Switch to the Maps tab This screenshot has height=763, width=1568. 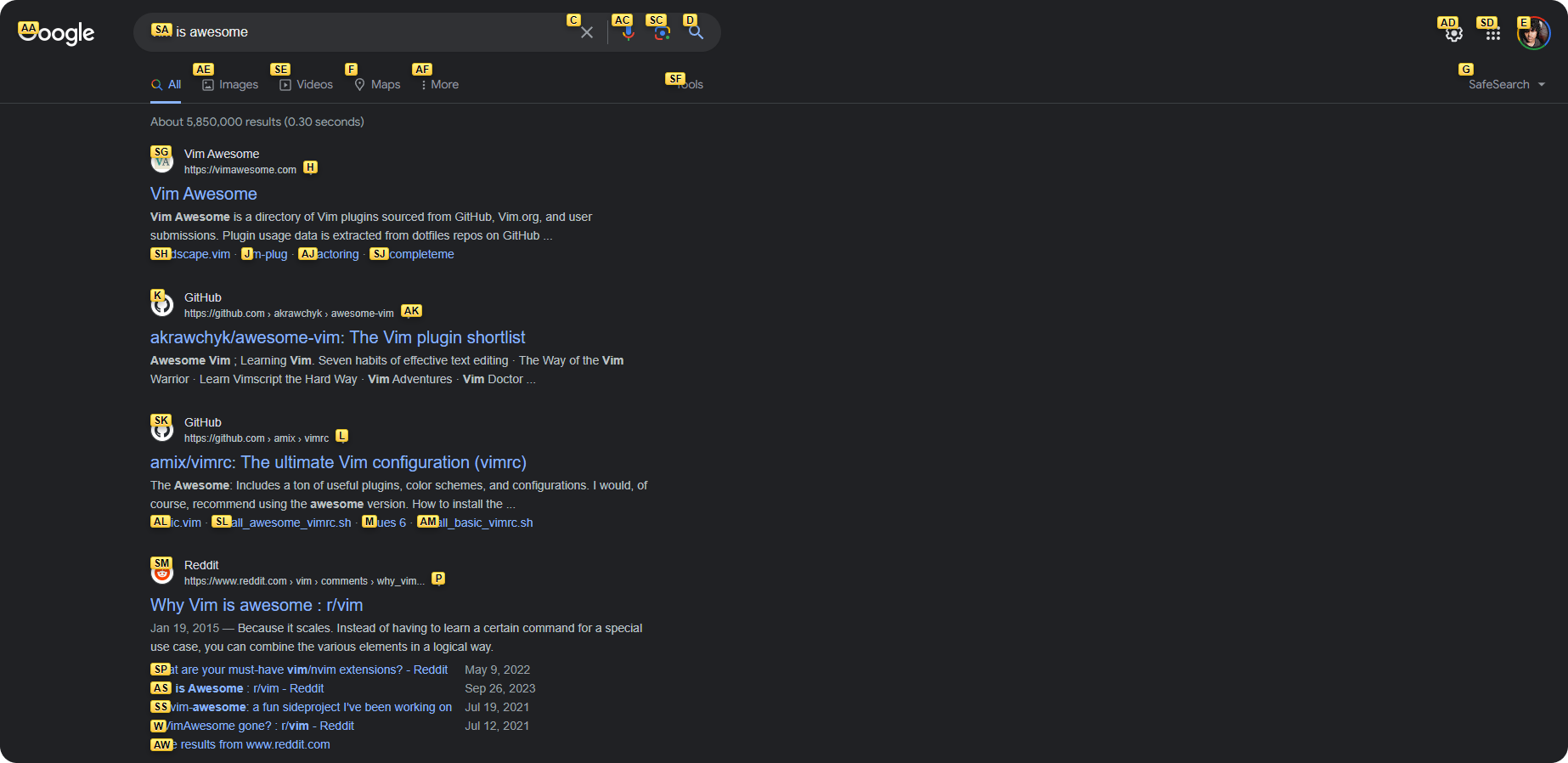tap(377, 84)
